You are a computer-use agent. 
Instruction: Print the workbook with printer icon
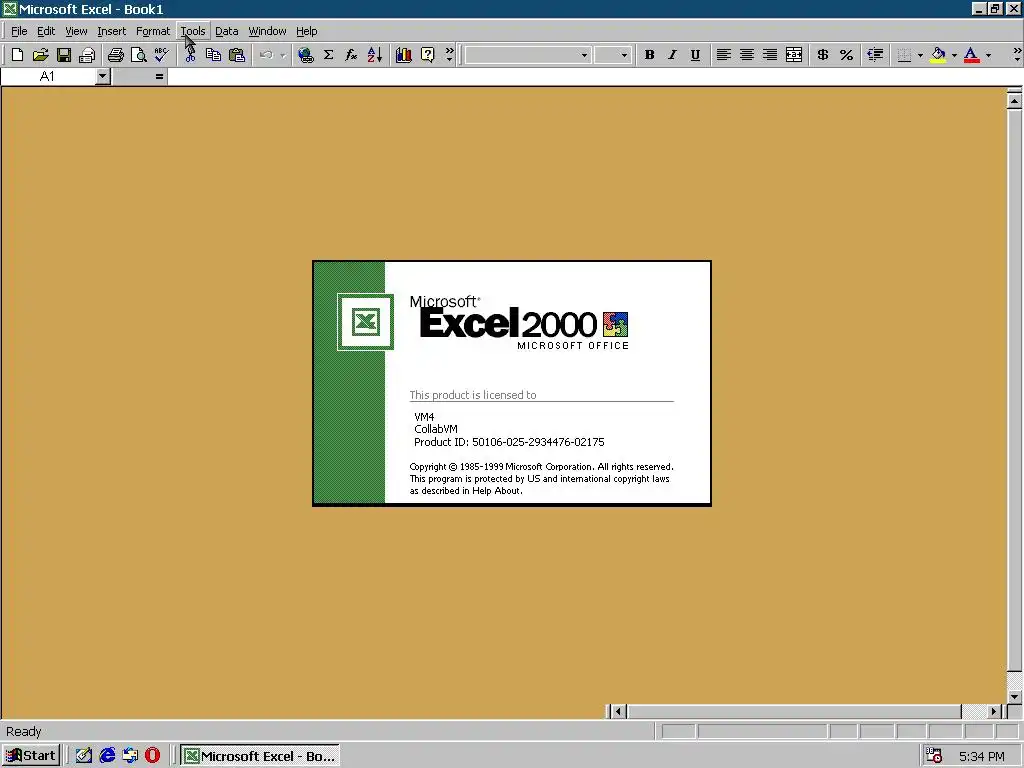point(116,56)
